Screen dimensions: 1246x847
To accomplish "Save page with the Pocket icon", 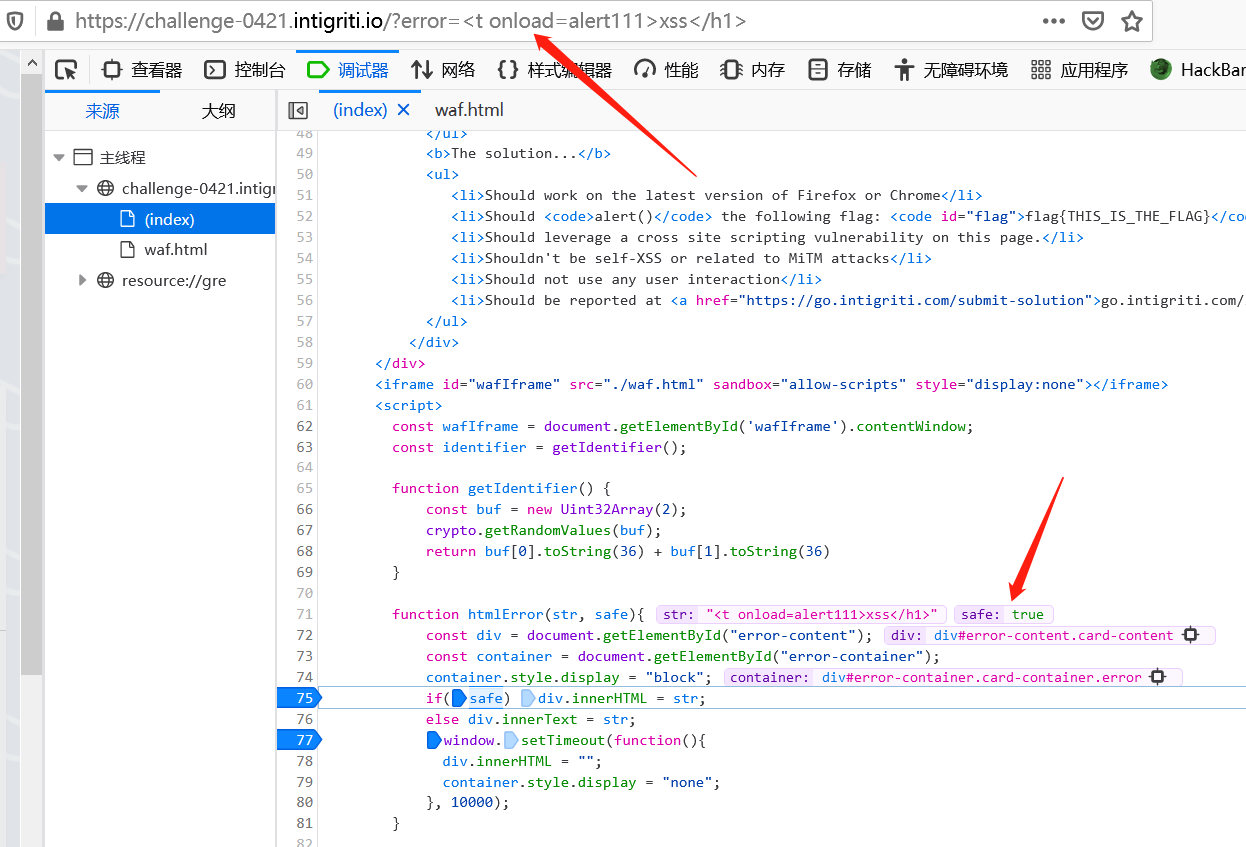I will [x=1093, y=21].
